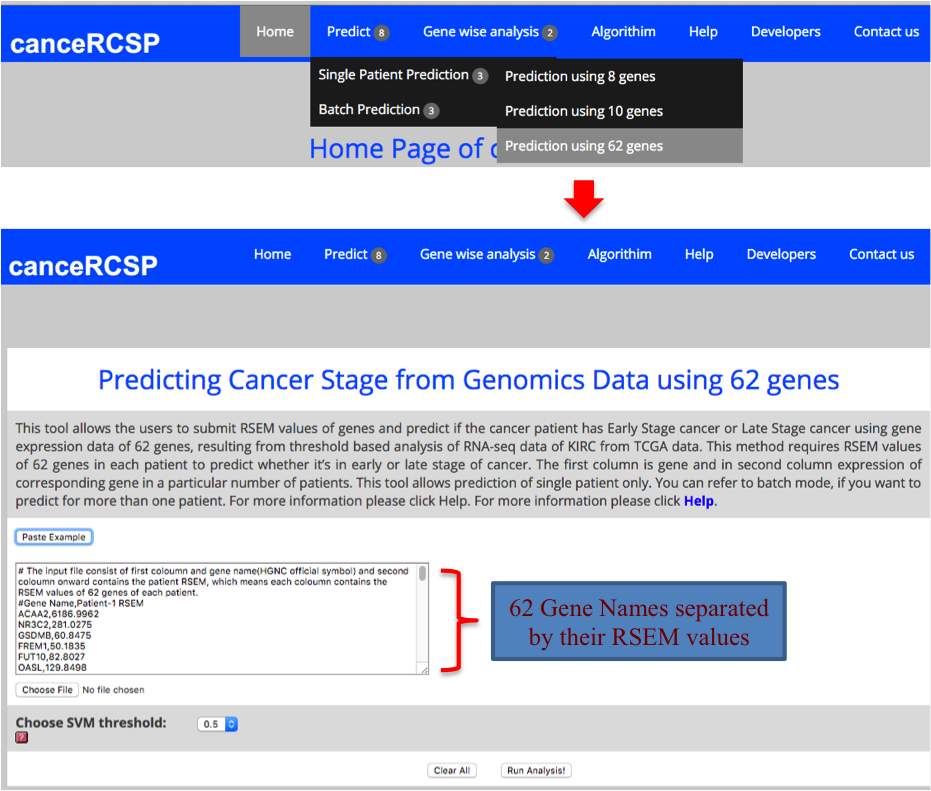Go to Developers in the upper navbar
This screenshot has width=931, height=791.
[785, 32]
